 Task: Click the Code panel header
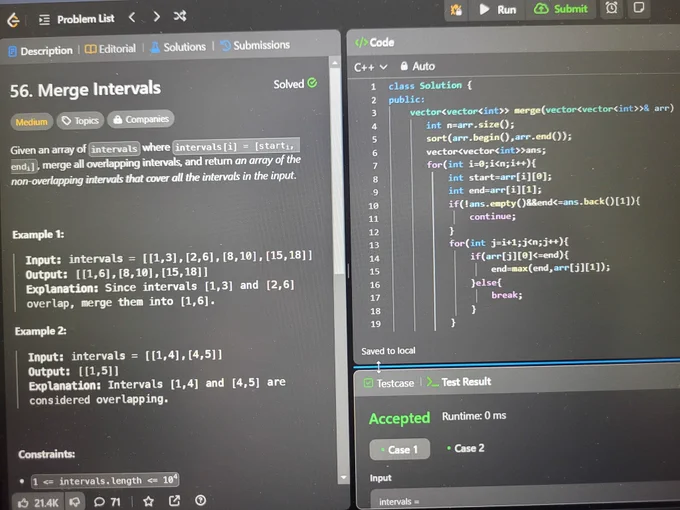coord(375,42)
